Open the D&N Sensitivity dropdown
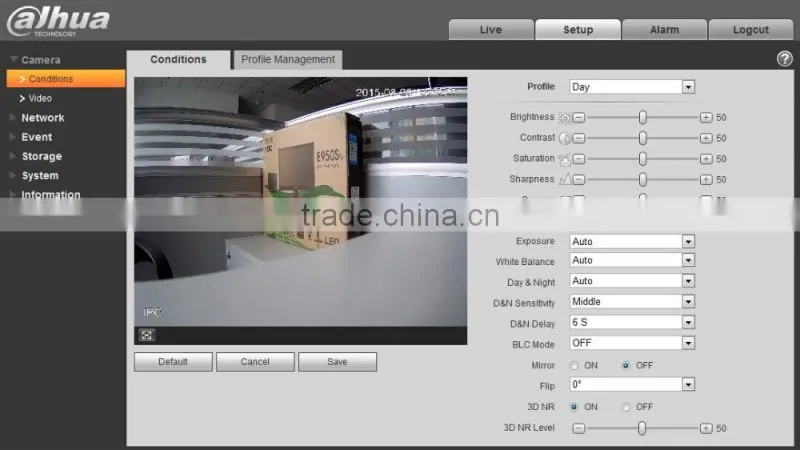The height and width of the screenshot is (450, 800). pyautogui.click(x=632, y=302)
